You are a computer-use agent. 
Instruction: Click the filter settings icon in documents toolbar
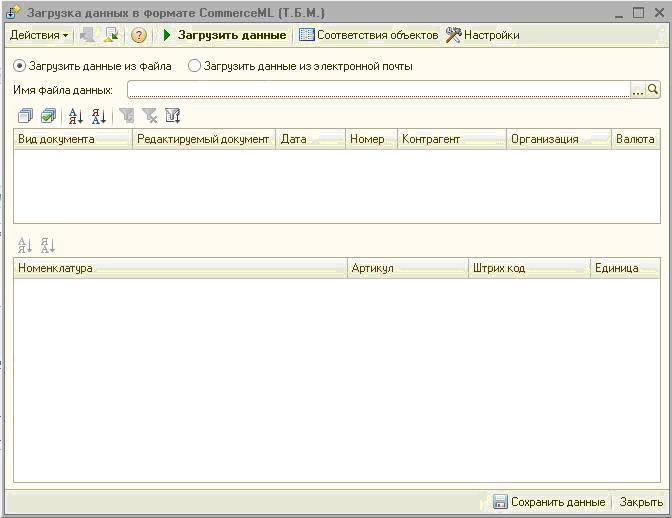click(172, 116)
